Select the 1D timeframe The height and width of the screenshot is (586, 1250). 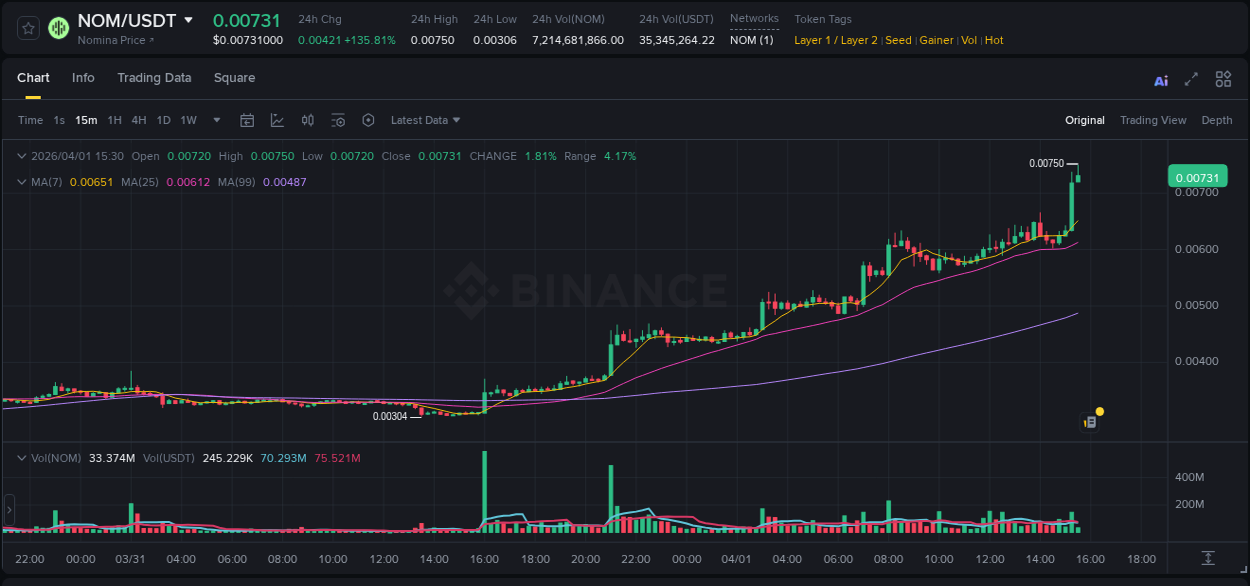coord(163,120)
